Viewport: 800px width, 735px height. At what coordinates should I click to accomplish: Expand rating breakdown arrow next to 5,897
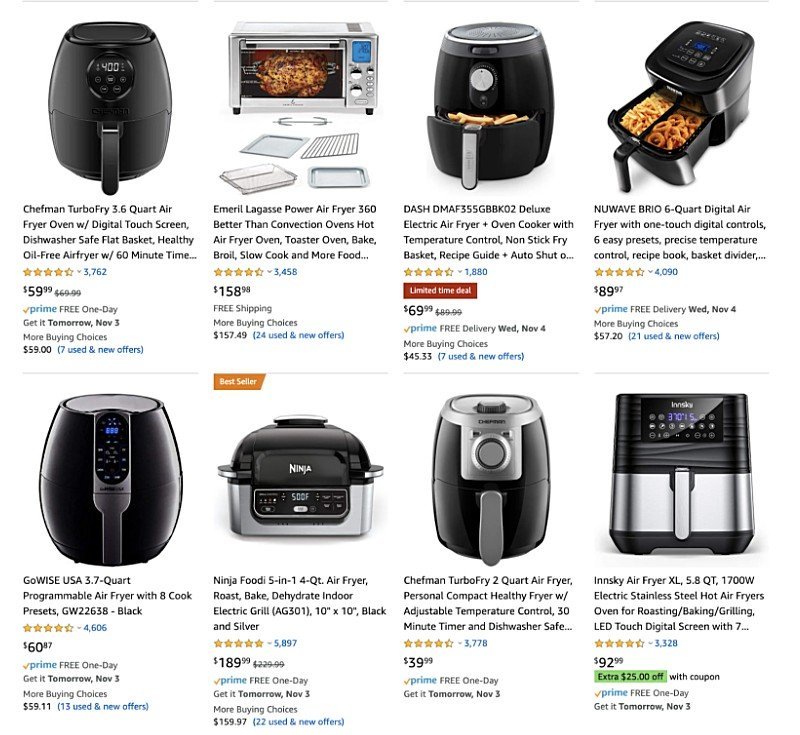coord(269,643)
